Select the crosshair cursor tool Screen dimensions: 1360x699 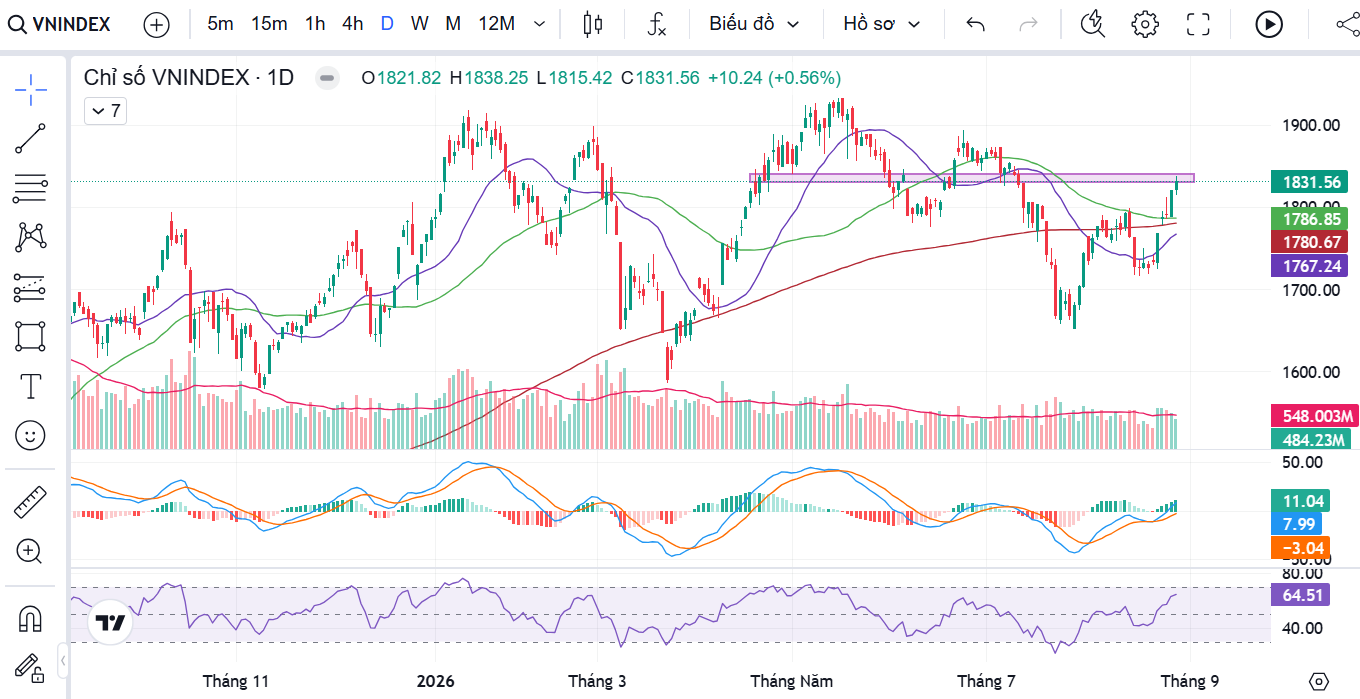point(31,90)
